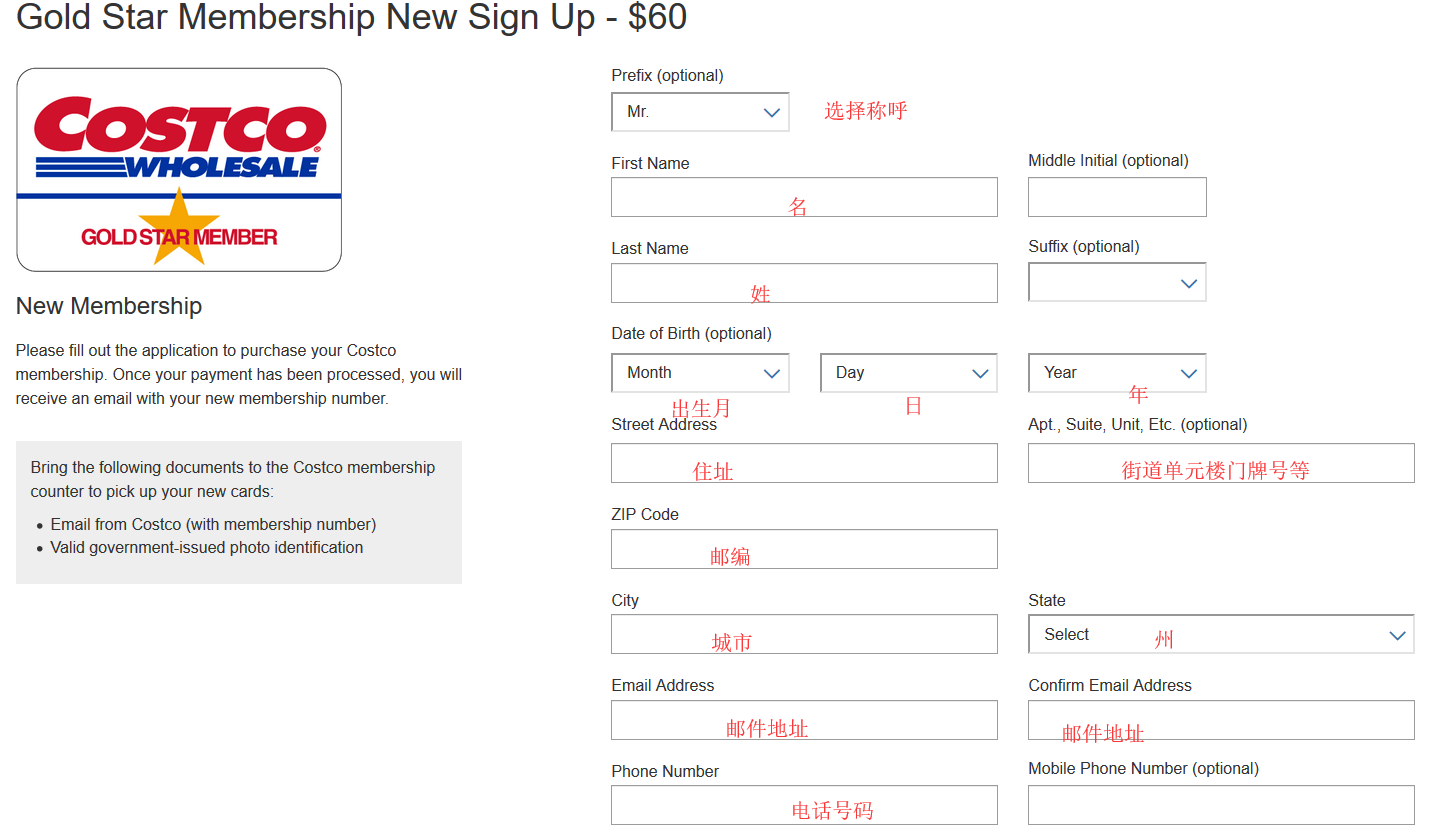The width and height of the screenshot is (1448, 838).
Task: Click the First Name input field
Action: (x=804, y=197)
